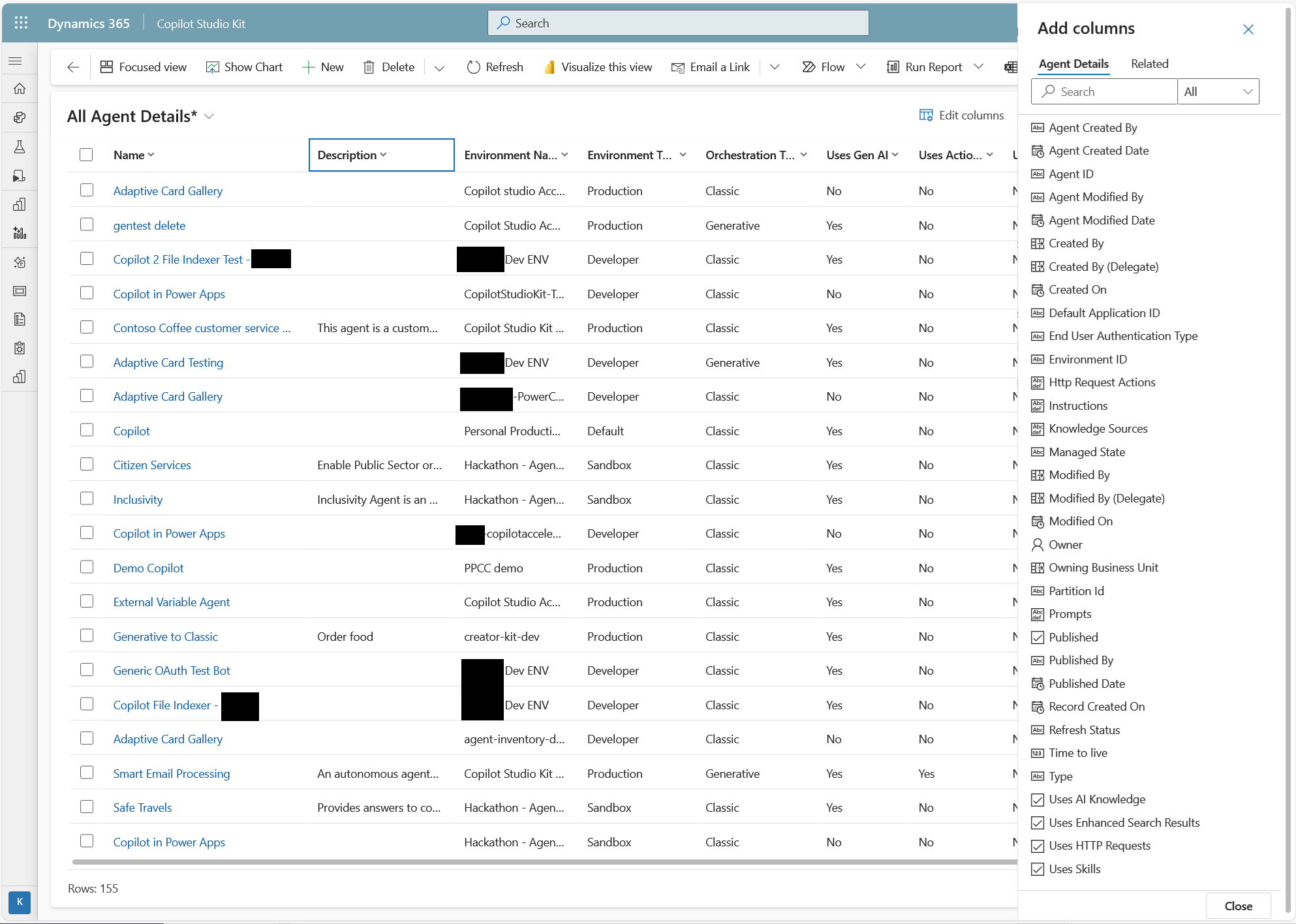Select the Agent Details tab
The width and height of the screenshot is (1296, 924).
click(1073, 64)
